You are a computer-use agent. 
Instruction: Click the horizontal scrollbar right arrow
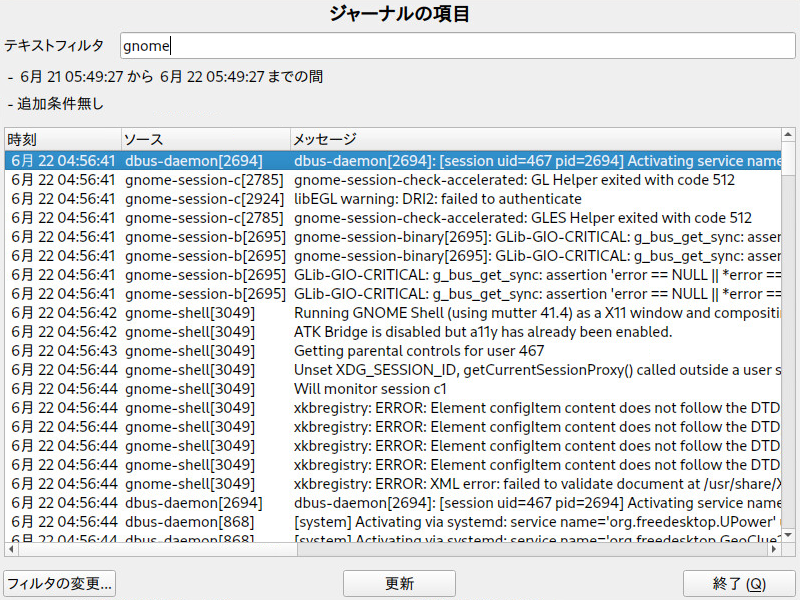[x=774, y=549]
